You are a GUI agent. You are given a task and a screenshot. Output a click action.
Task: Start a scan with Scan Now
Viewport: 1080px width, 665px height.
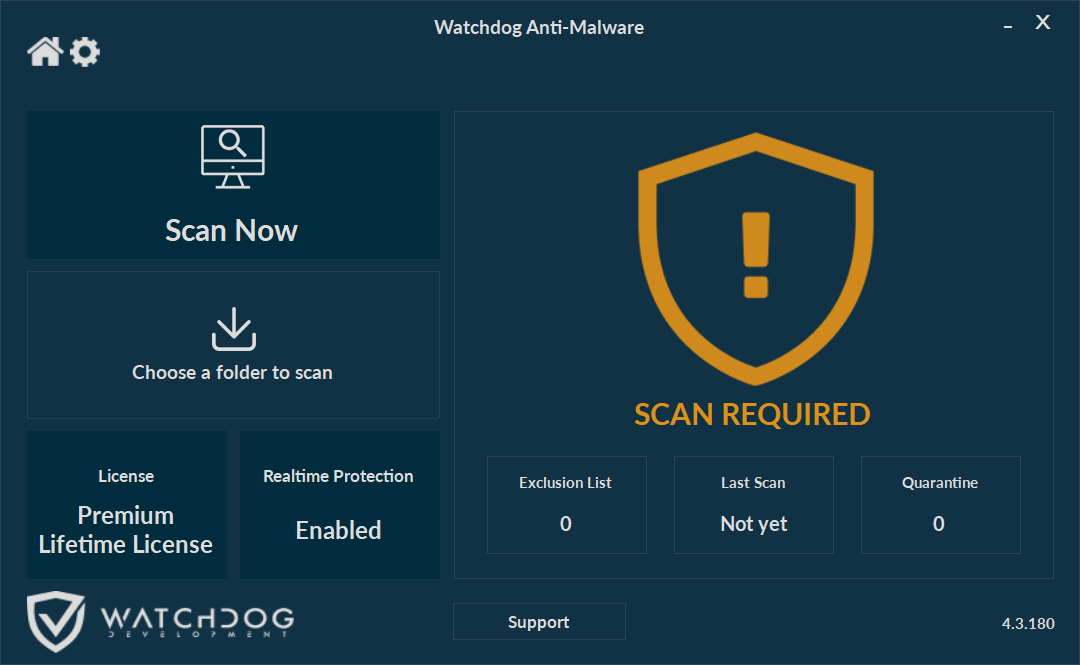pos(233,185)
